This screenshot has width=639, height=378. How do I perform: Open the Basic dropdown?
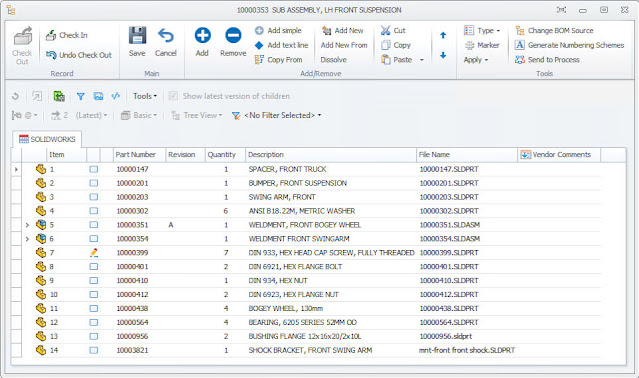click(139, 115)
